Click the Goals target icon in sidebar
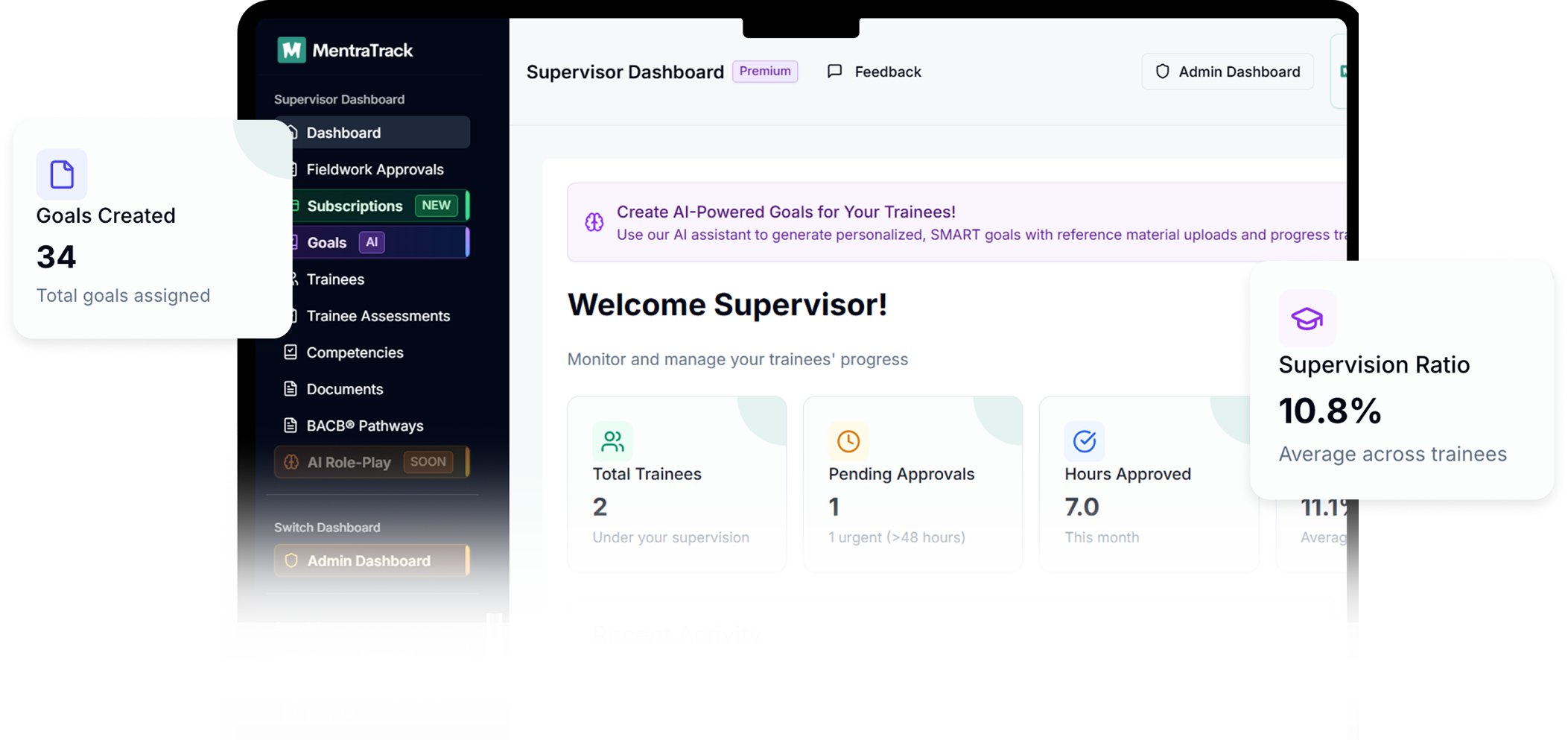The image size is (1568, 740). pyautogui.click(x=291, y=241)
